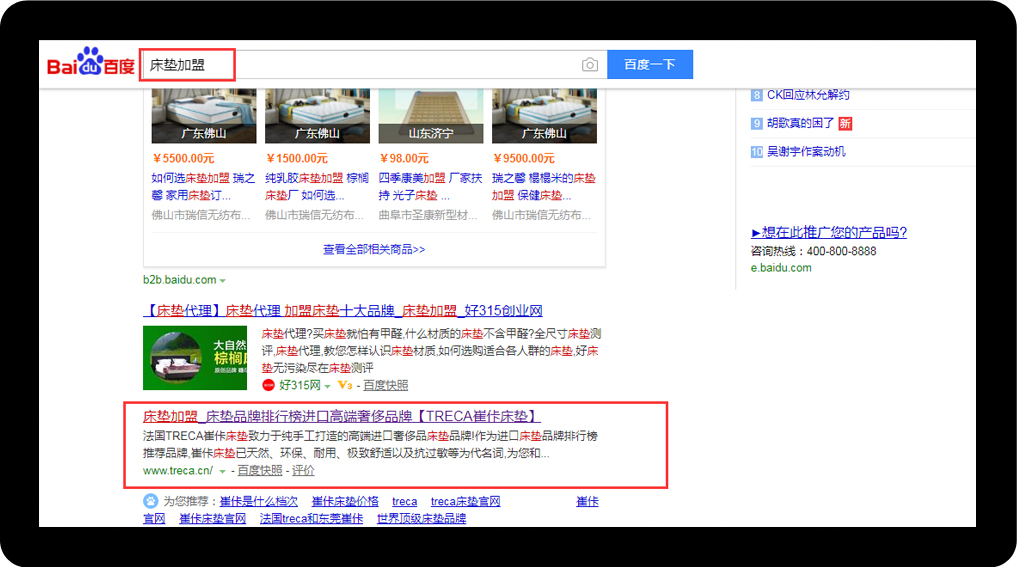
Task: Click the V3 credibility badge icon
Action: click(x=345, y=385)
